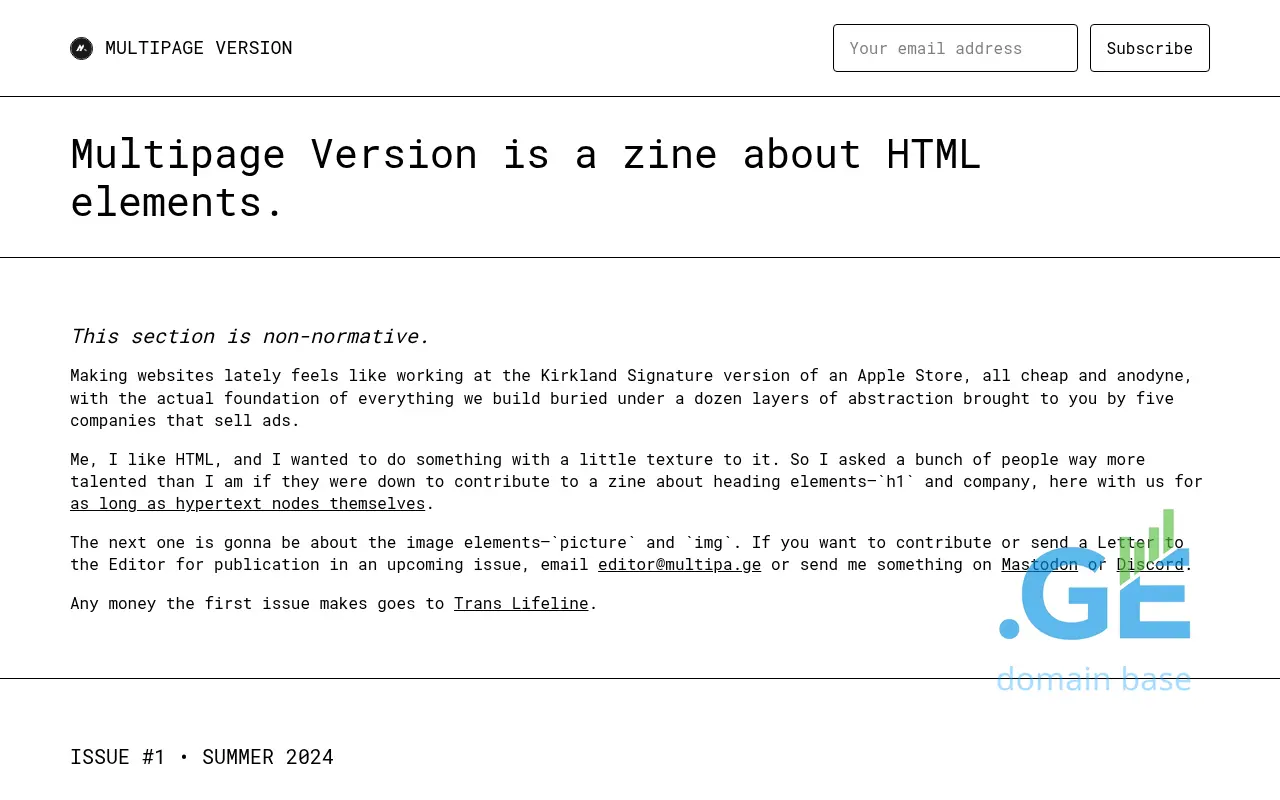The width and height of the screenshot is (1280, 800).
Task: Open the MULTIPAGE VERSION site title
Action: click(x=198, y=48)
